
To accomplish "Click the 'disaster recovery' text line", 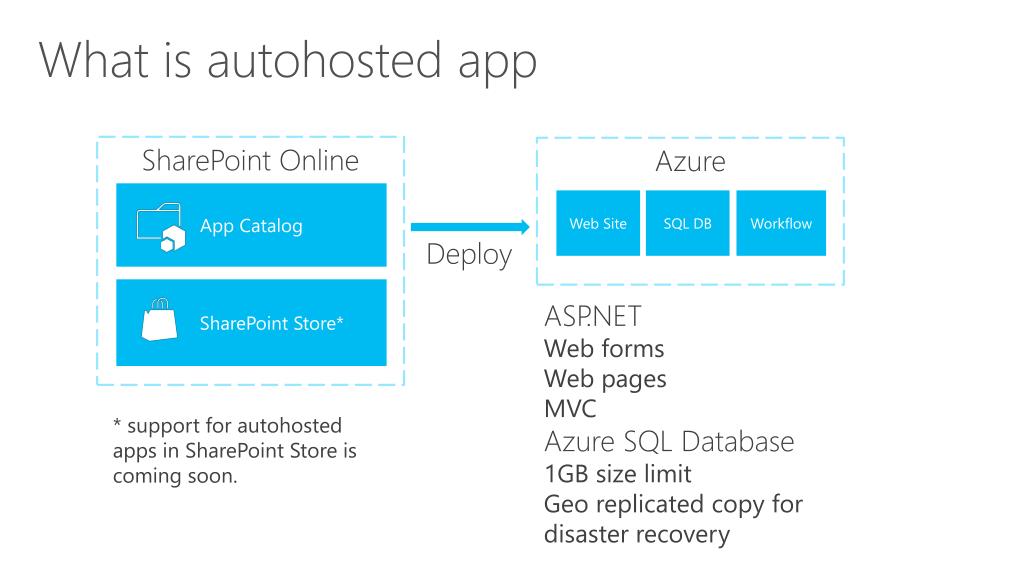I will pyautogui.click(x=637, y=535).
